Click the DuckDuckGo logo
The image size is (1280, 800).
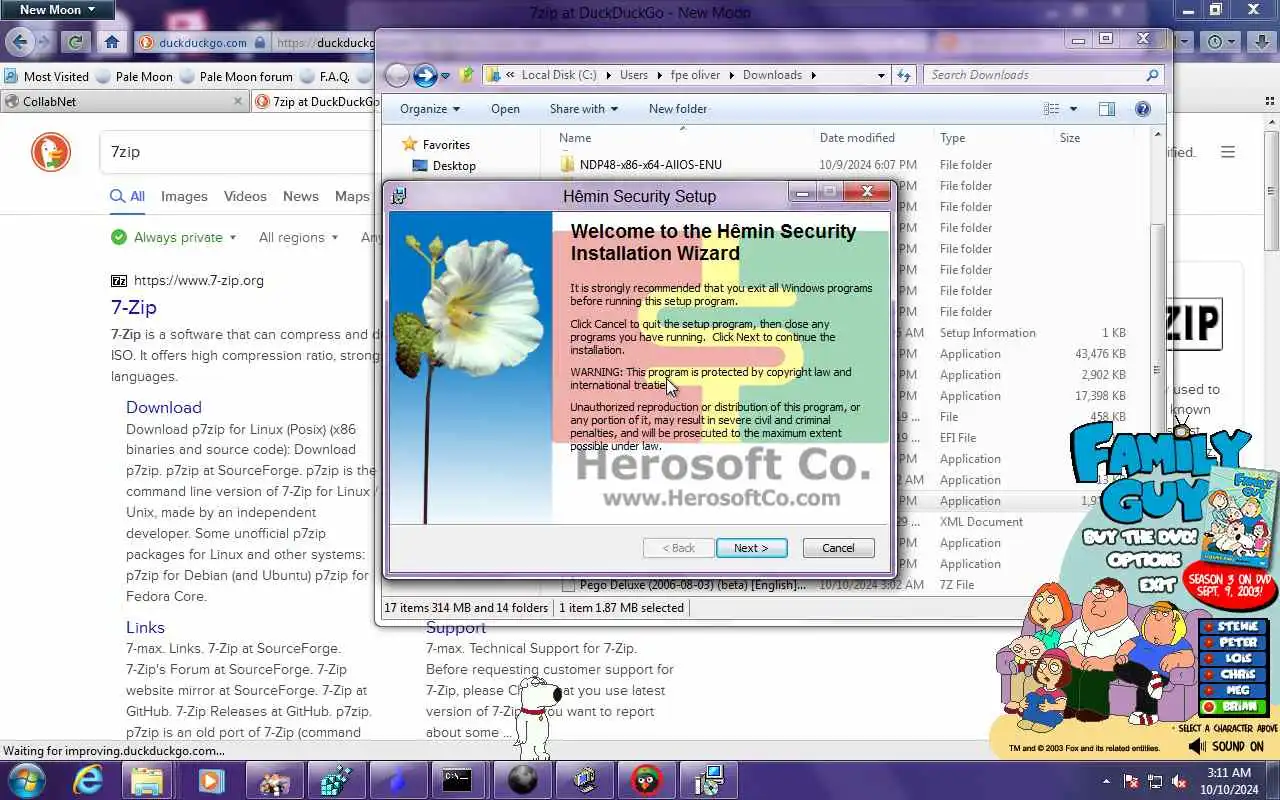coord(51,152)
